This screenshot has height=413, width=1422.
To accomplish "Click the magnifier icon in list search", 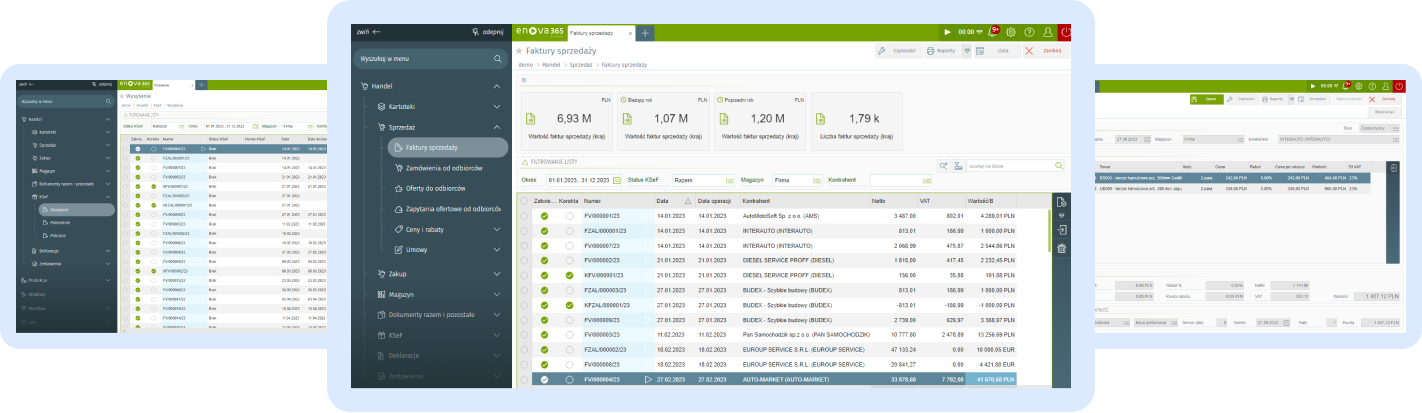I will pos(1059,166).
